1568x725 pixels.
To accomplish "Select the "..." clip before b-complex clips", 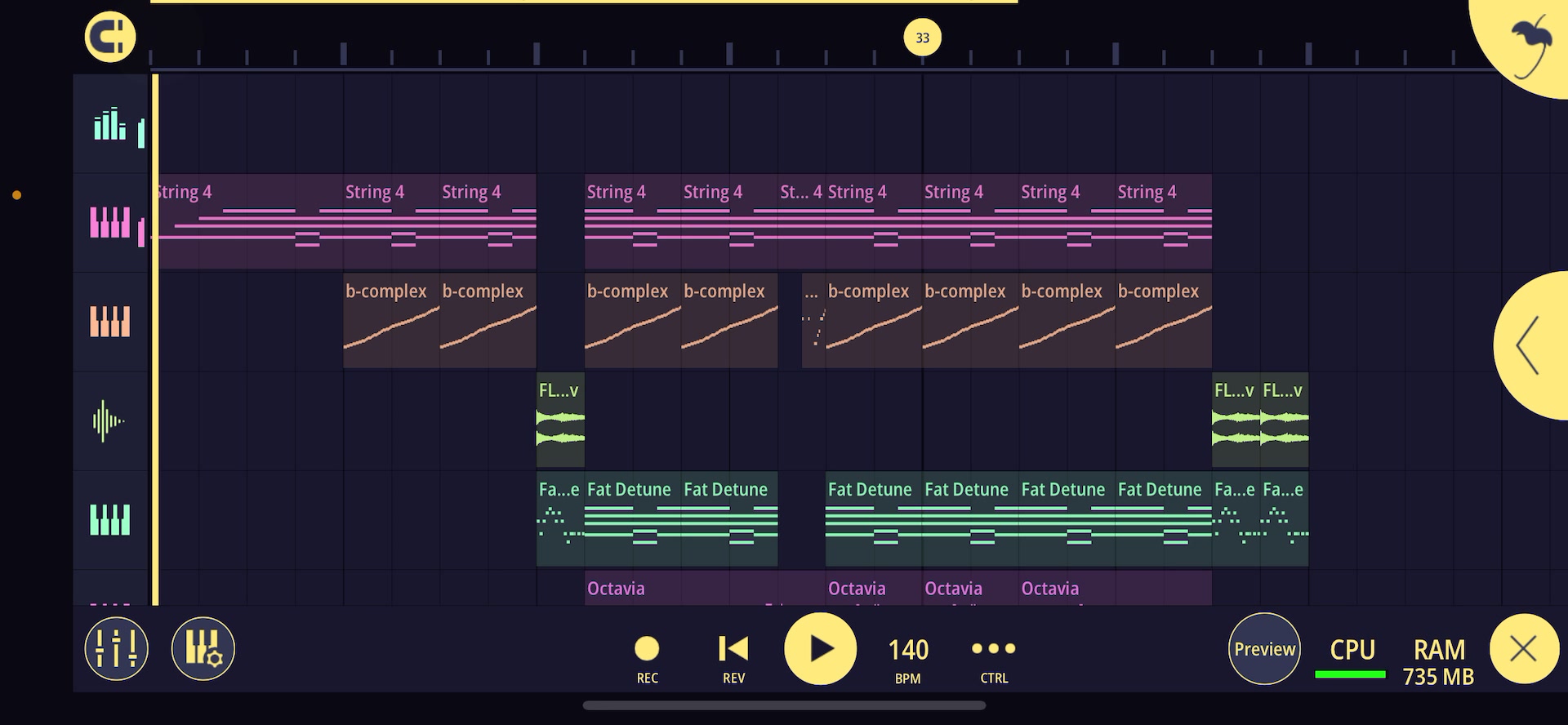I will tap(814, 321).
